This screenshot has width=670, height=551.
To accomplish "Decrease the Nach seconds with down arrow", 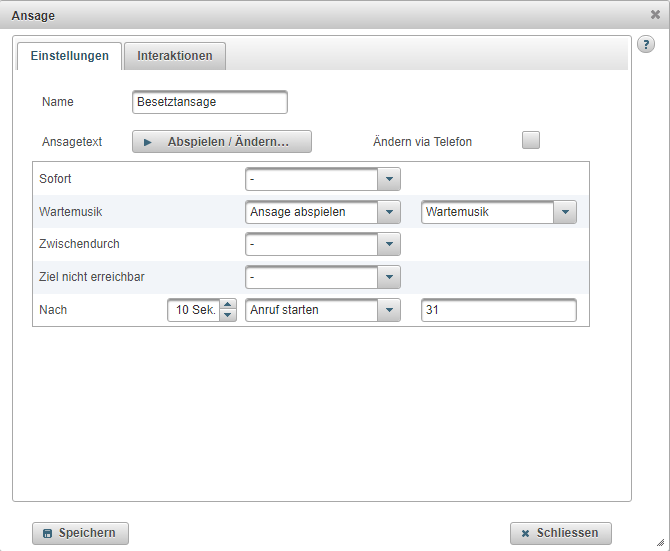I will [228, 315].
